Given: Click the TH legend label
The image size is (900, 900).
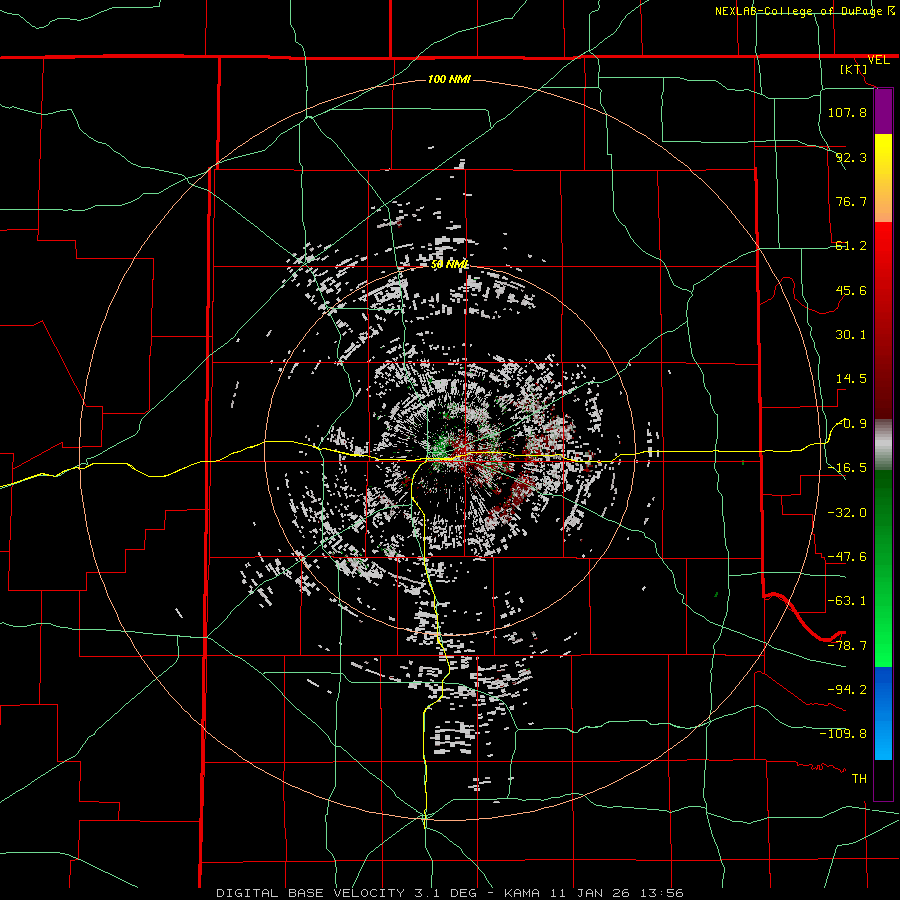Looking at the screenshot, I should coord(859,778).
